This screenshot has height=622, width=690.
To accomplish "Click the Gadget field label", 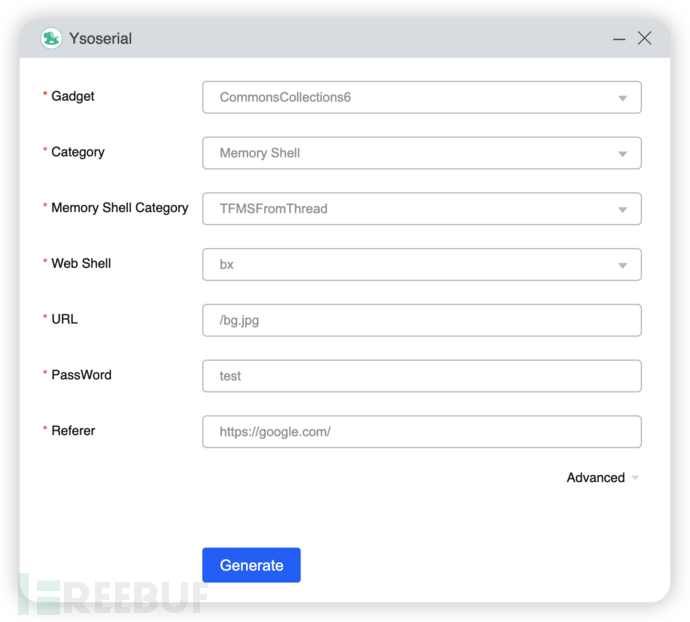I will click(x=73, y=96).
